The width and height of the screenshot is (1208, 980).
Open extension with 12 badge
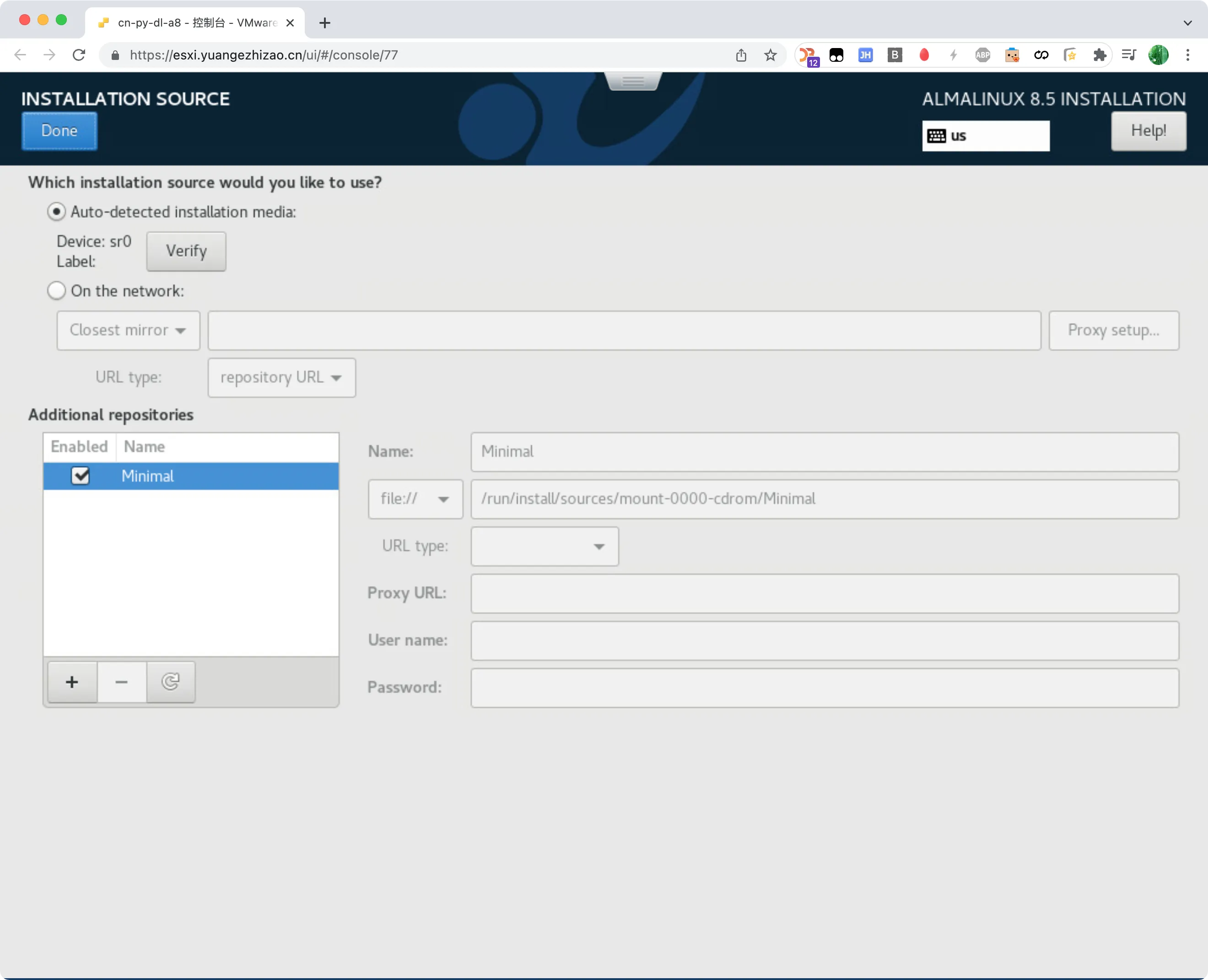(x=809, y=56)
